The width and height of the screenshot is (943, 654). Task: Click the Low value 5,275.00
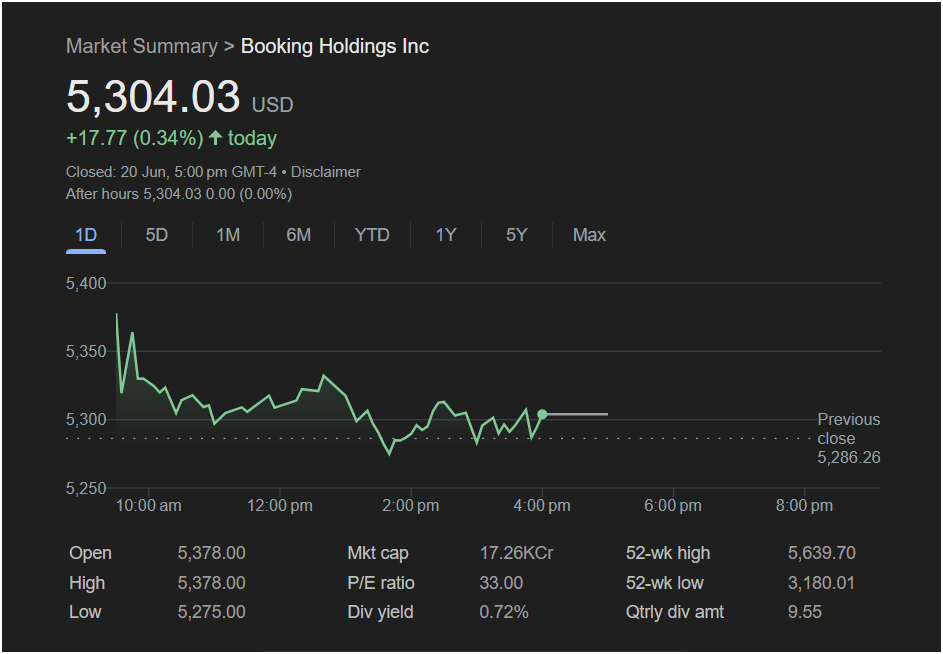pos(211,612)
